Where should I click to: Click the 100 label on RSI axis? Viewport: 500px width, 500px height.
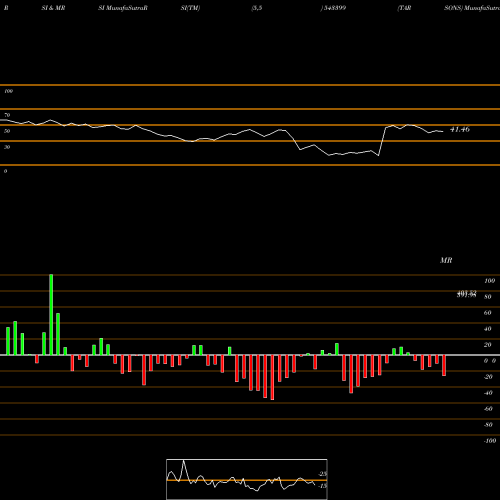(x=8, y=91)
